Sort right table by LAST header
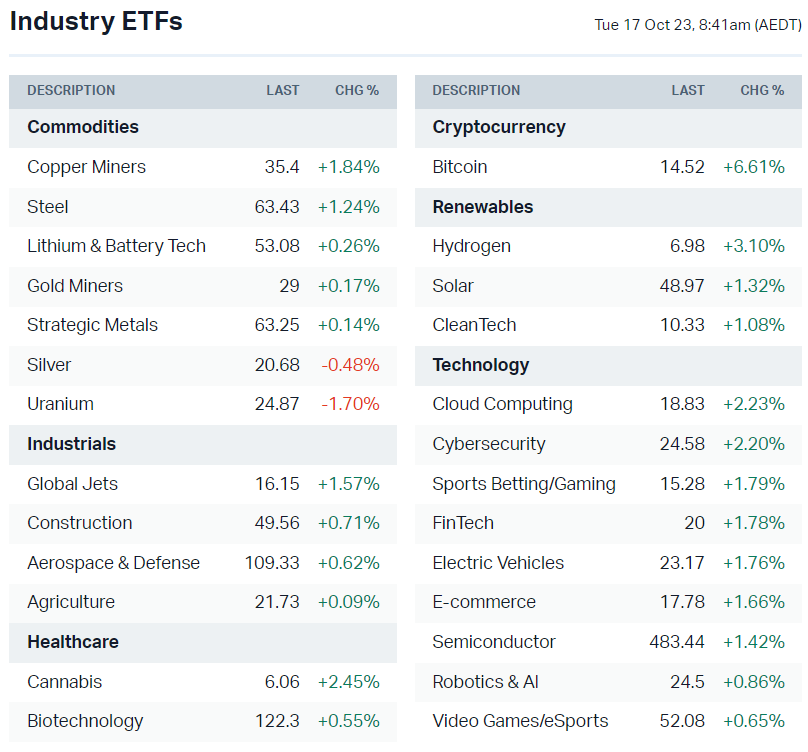The height and width of the screenshot is (752, 808). pyautogui.click(x=688, y=90)
